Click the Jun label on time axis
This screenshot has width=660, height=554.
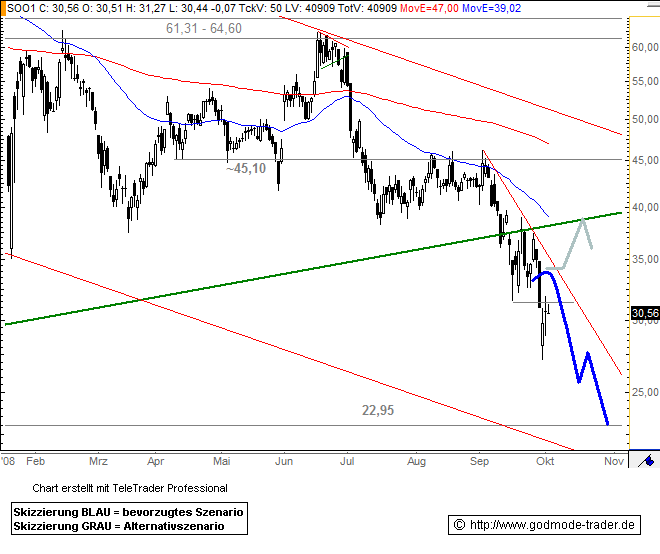[x=284, y=461]
